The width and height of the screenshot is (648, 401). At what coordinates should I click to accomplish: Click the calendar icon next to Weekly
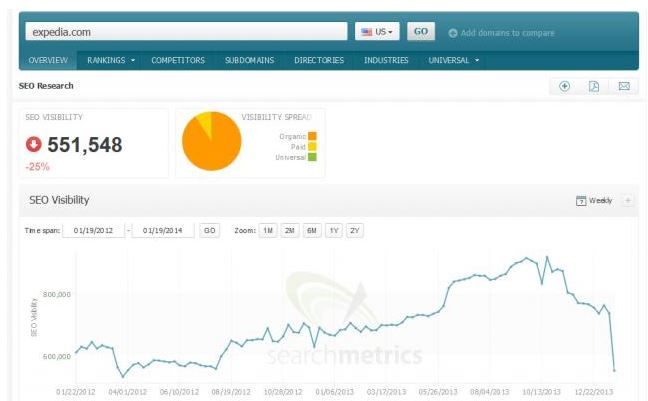(581, 200)
